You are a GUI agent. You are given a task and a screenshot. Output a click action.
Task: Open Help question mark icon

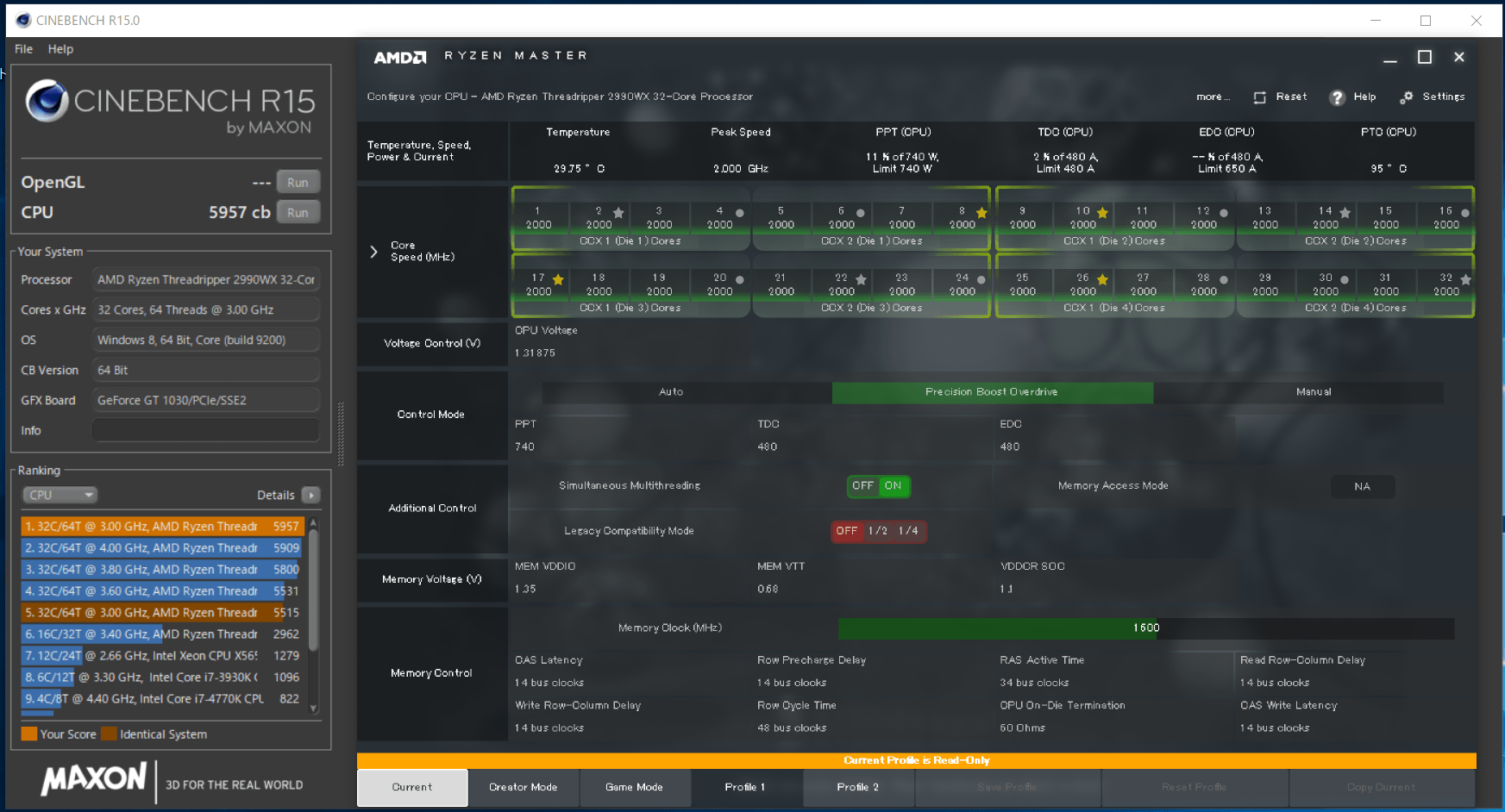click(1337, 97)
